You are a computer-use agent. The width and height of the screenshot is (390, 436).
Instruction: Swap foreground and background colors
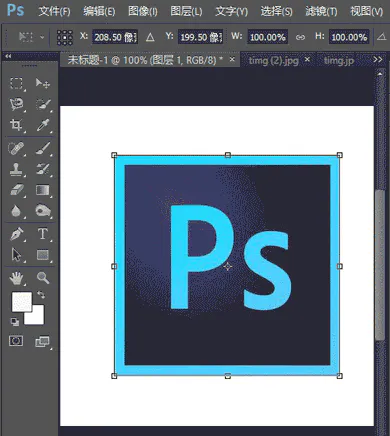pos(41,295)
